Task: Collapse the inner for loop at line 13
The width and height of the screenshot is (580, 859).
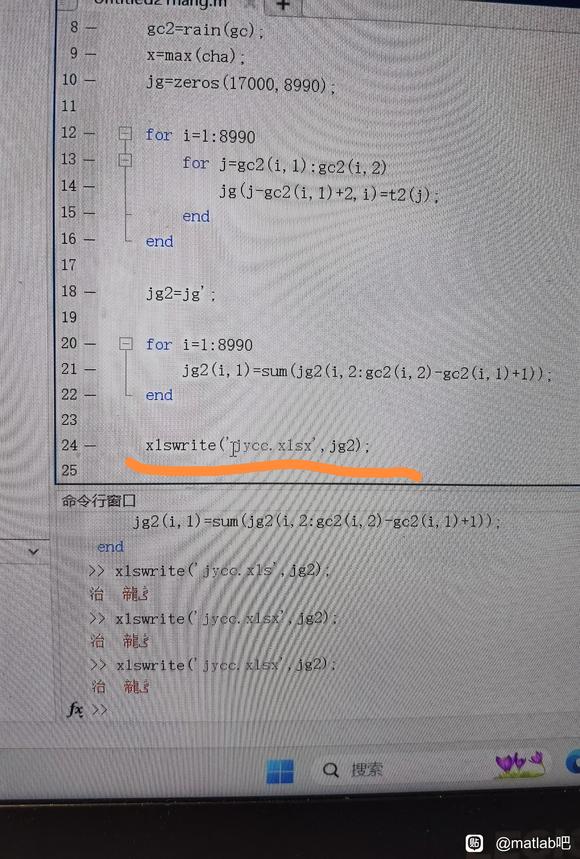Action: click(x=125, y=160)
